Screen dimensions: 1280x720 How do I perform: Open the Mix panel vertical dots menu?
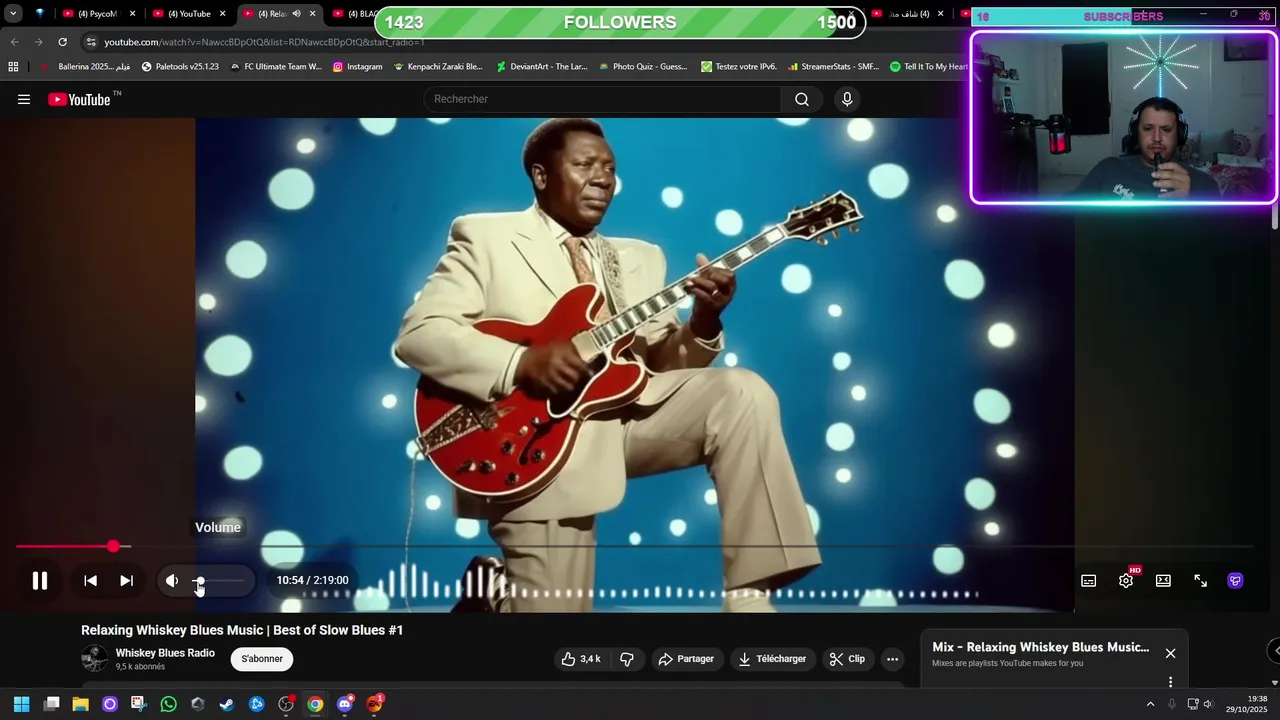point(1170,682)
